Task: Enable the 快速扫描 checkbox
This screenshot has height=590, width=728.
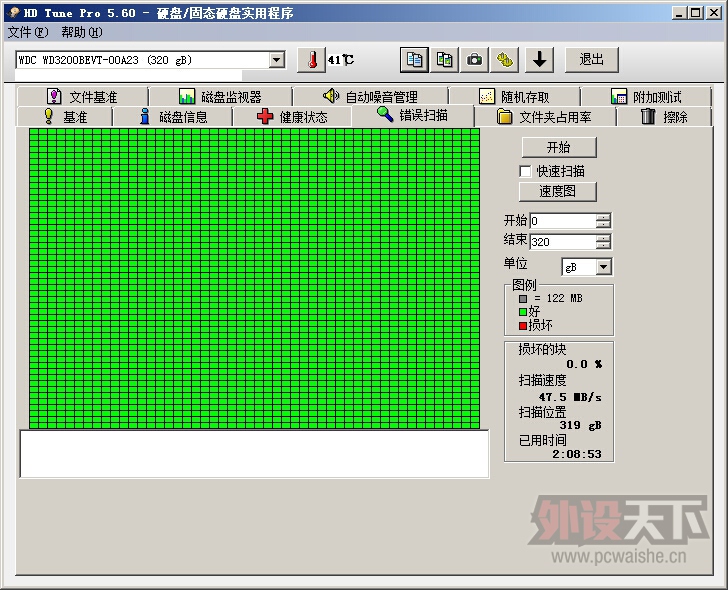Action: tap(525, 171)
